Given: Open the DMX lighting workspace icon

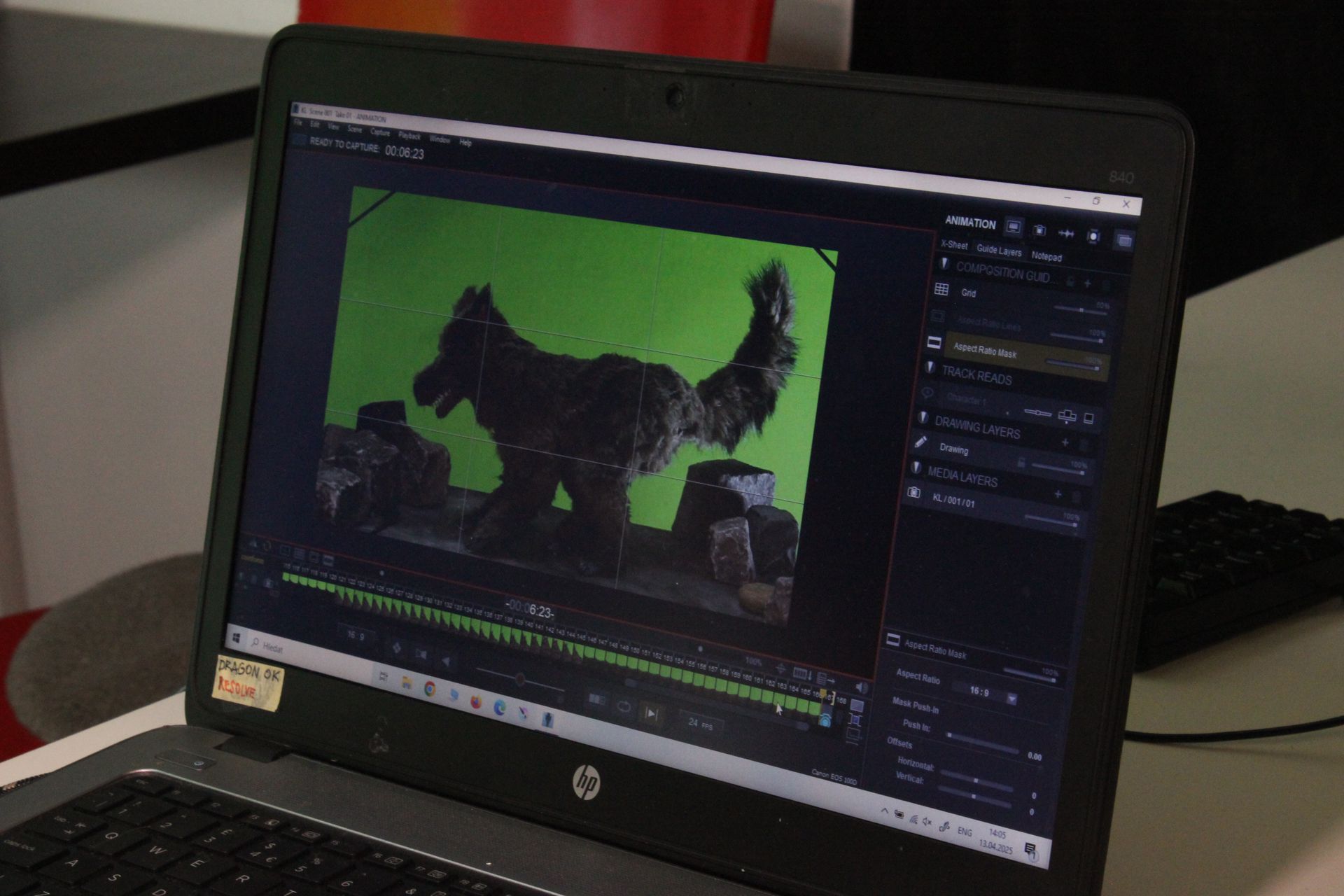Looking at the screenshot, I should tap(1093, 237).
